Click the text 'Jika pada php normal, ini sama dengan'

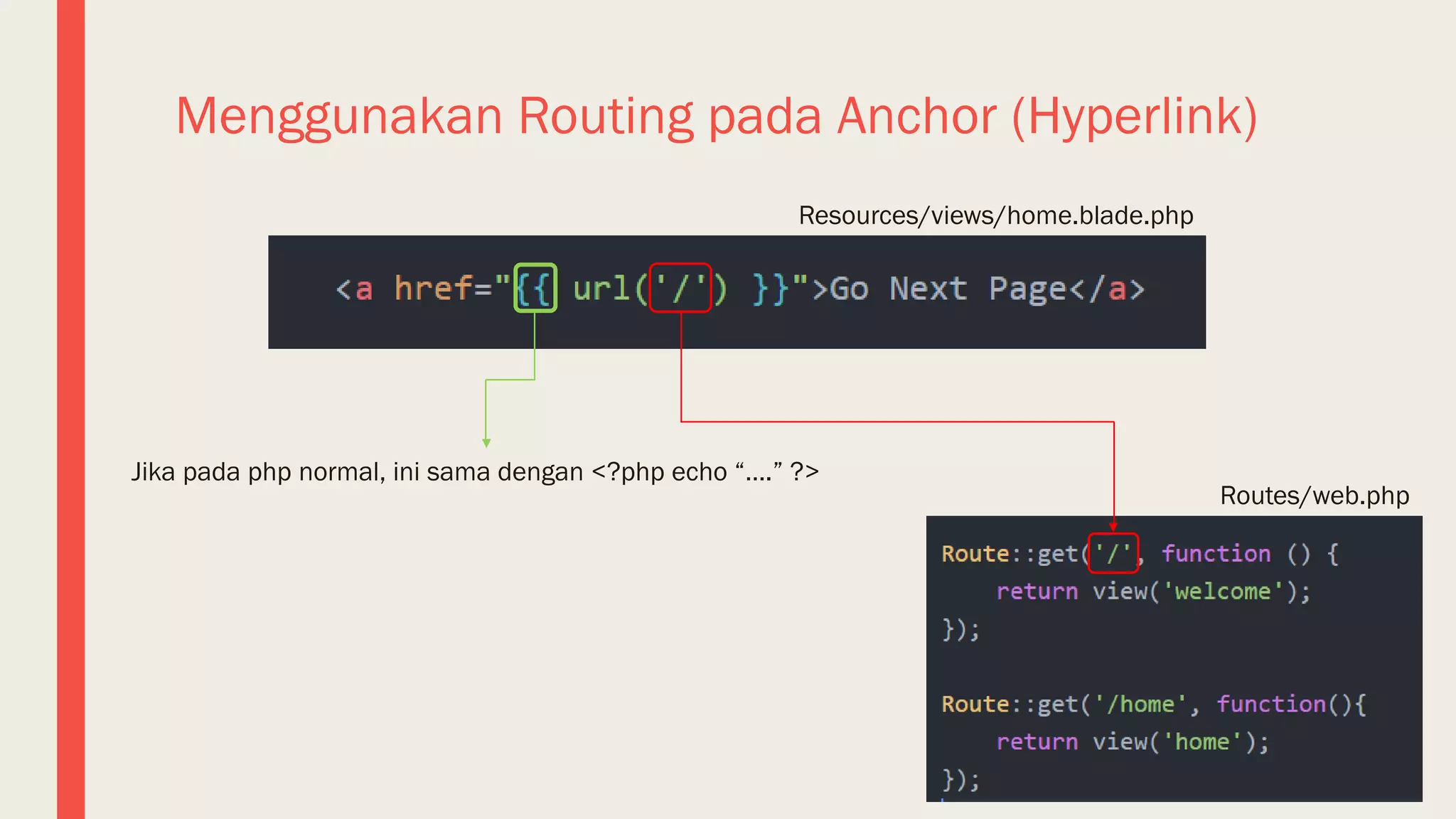tap(357, 472)
